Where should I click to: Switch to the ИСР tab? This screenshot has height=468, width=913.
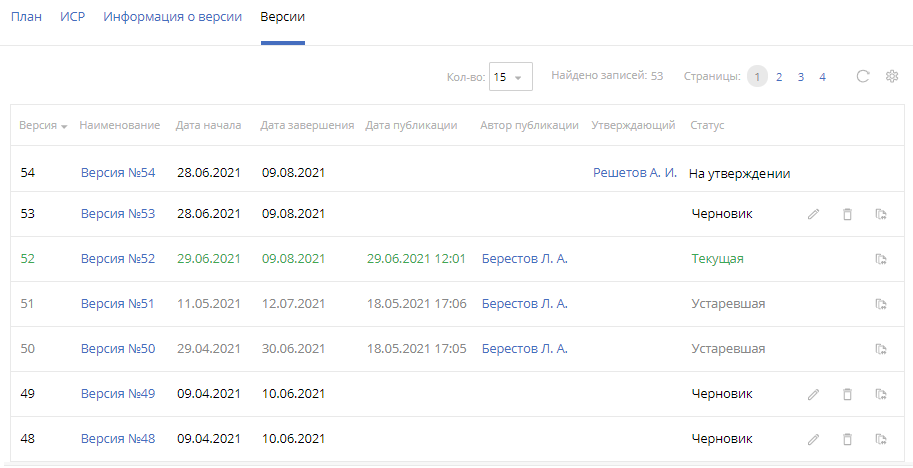[72, 17]
